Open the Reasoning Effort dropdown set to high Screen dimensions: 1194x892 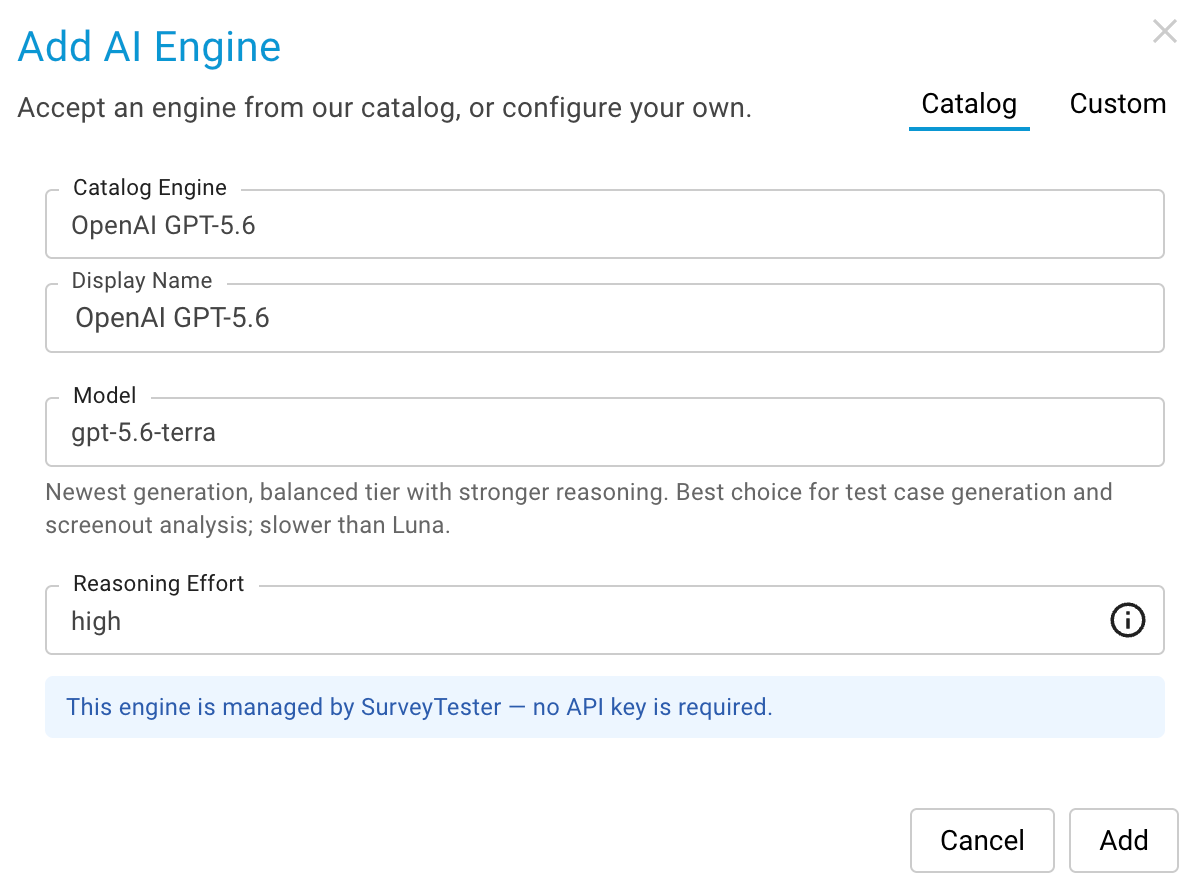(605, 620)
